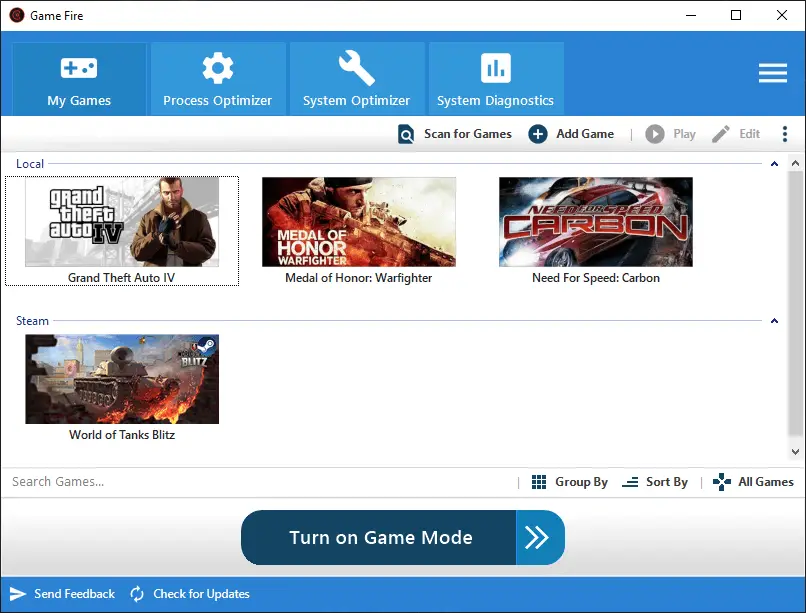Open the three-dot more options menu
Screen dimensions: 806x613
784,134
